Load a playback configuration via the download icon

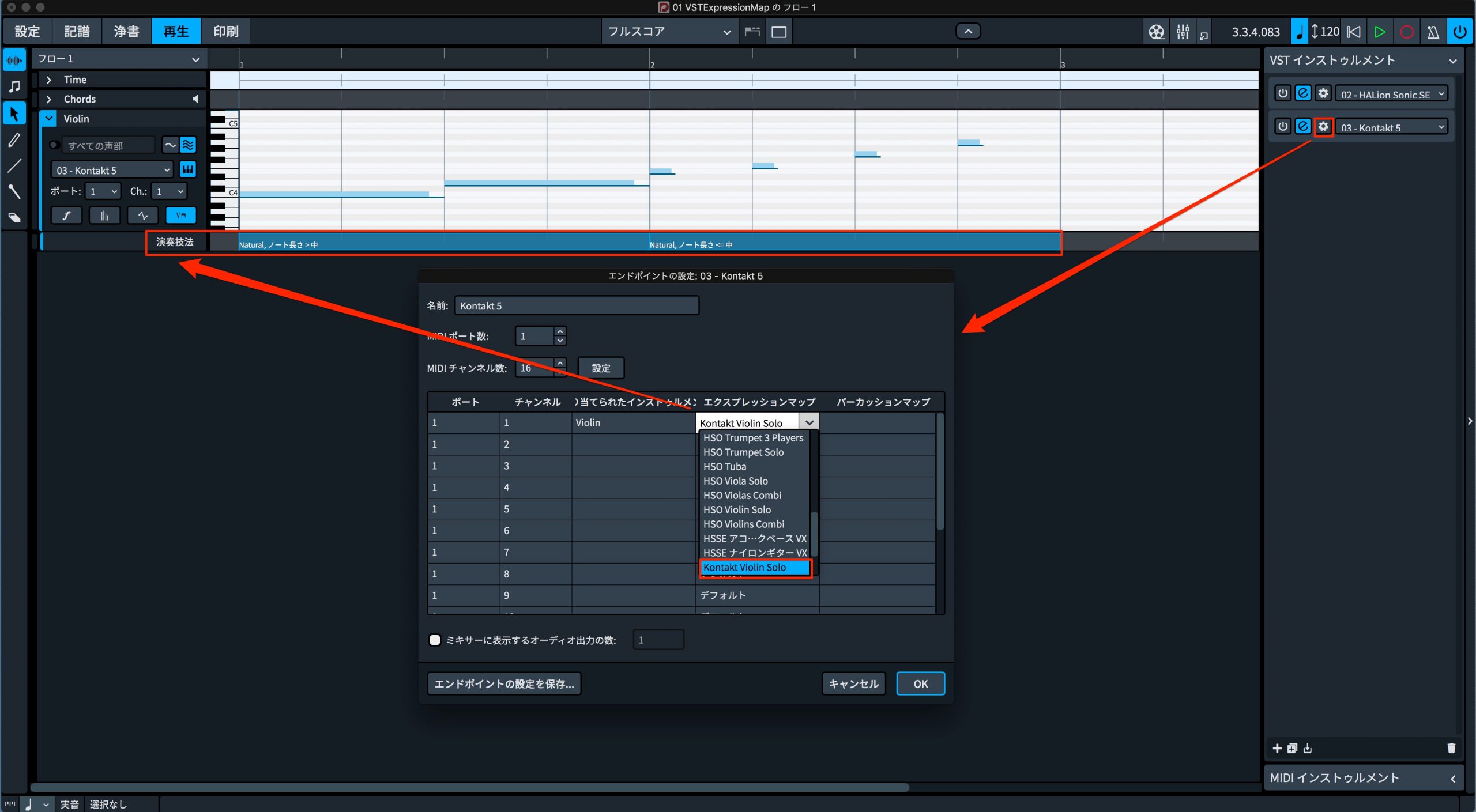pyautogui.click(x=1307, y=748)
